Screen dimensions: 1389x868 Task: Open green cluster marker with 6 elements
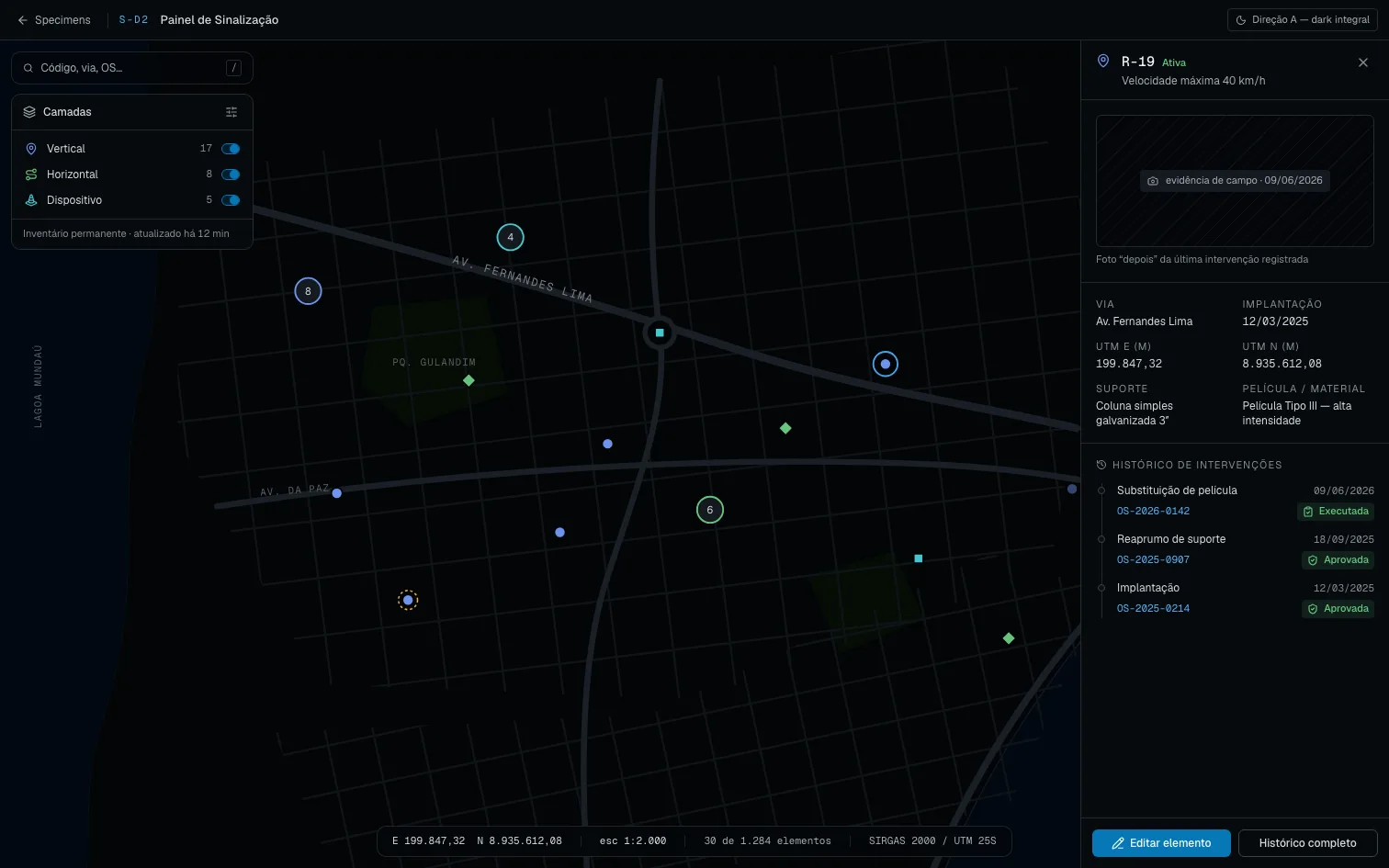(710, 510)
